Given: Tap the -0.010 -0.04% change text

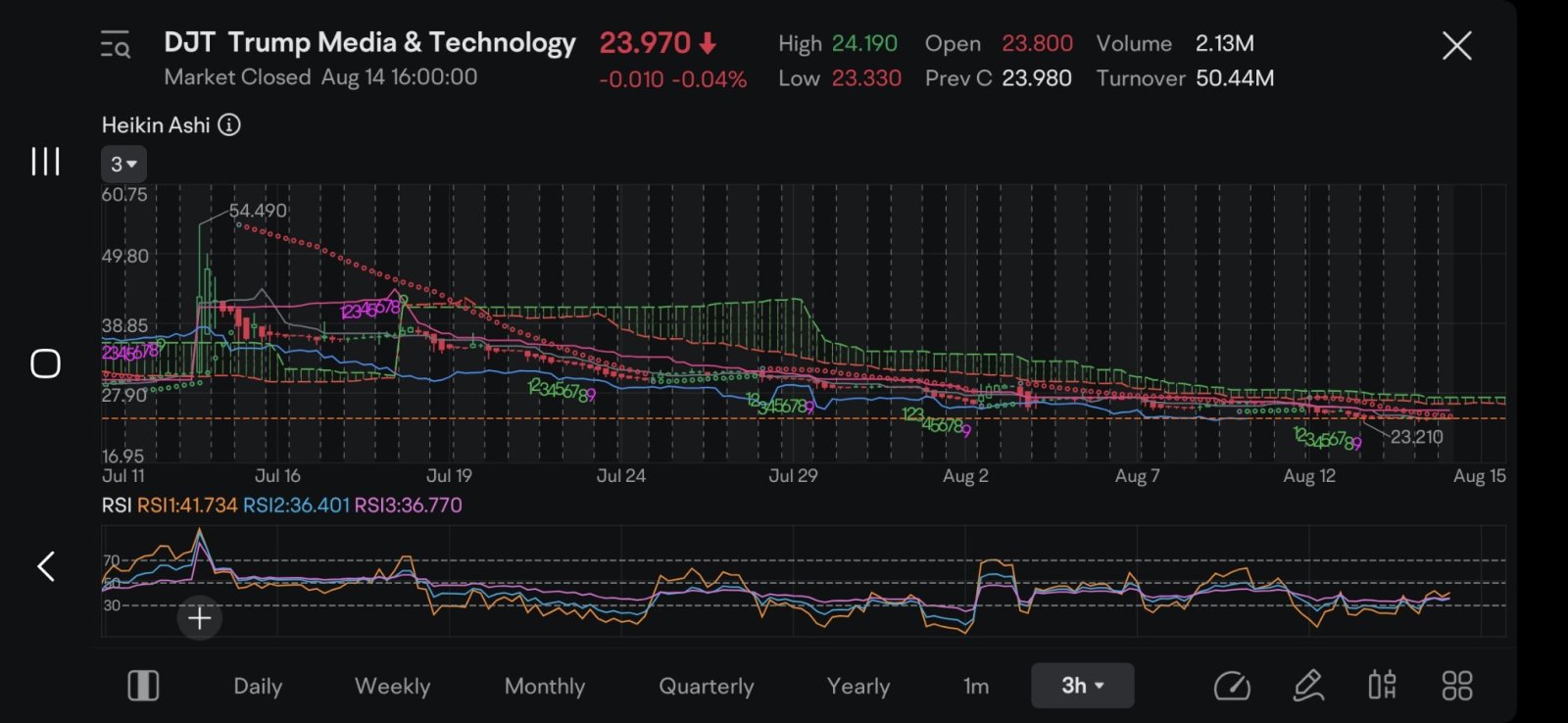Looking at the screenshot, I should (672, 79).
